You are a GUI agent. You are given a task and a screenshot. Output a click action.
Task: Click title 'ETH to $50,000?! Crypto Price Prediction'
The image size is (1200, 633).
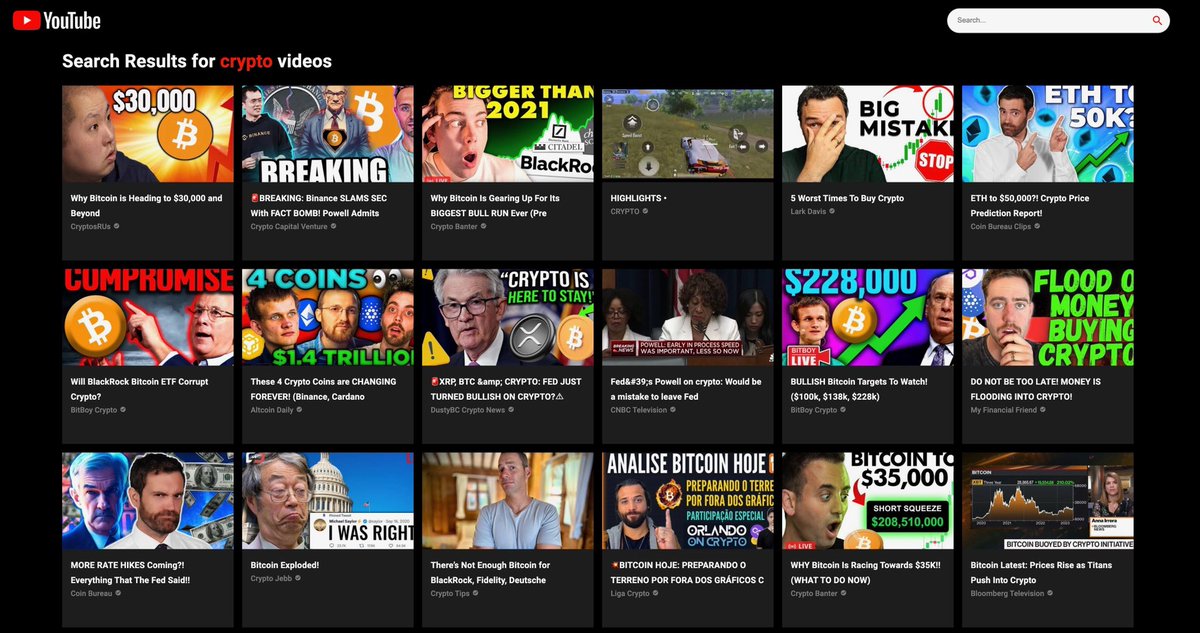click(1030, 205)
